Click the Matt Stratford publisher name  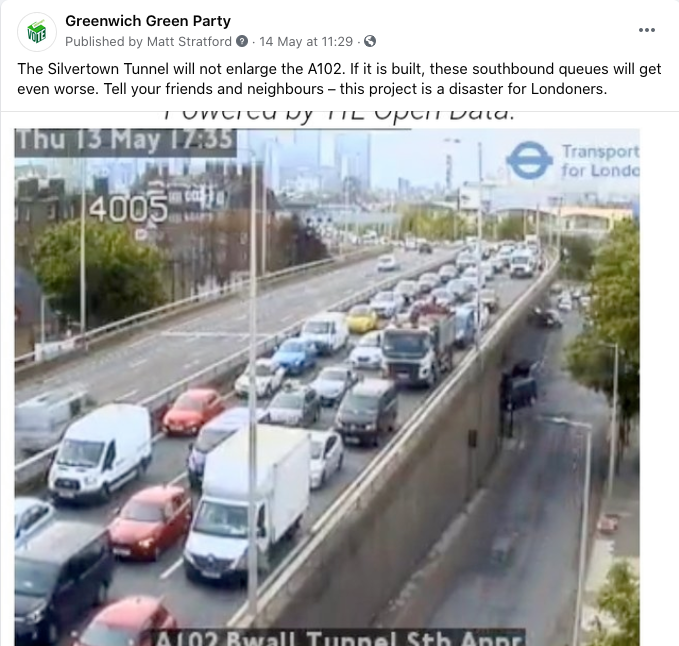click(189, 42)
